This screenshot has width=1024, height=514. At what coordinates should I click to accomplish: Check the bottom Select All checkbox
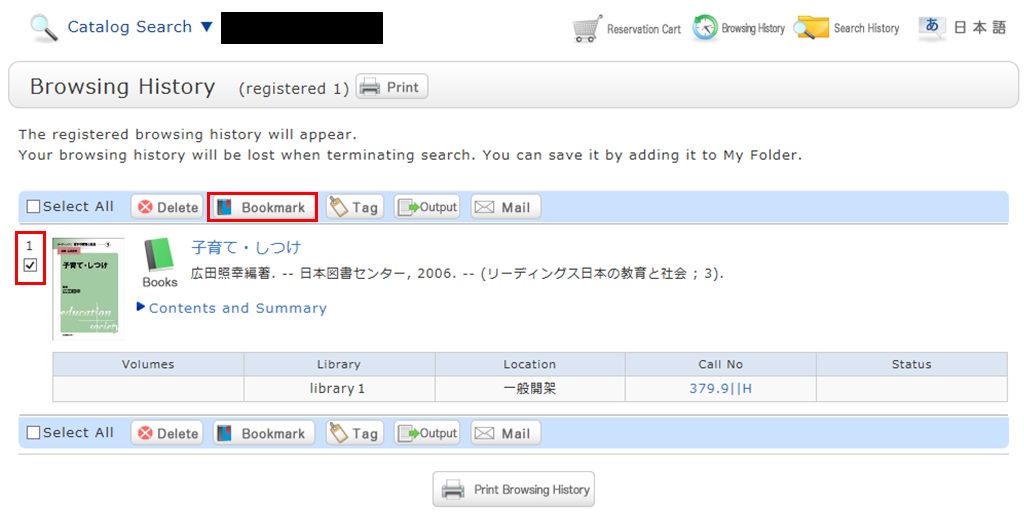[33, 433]
